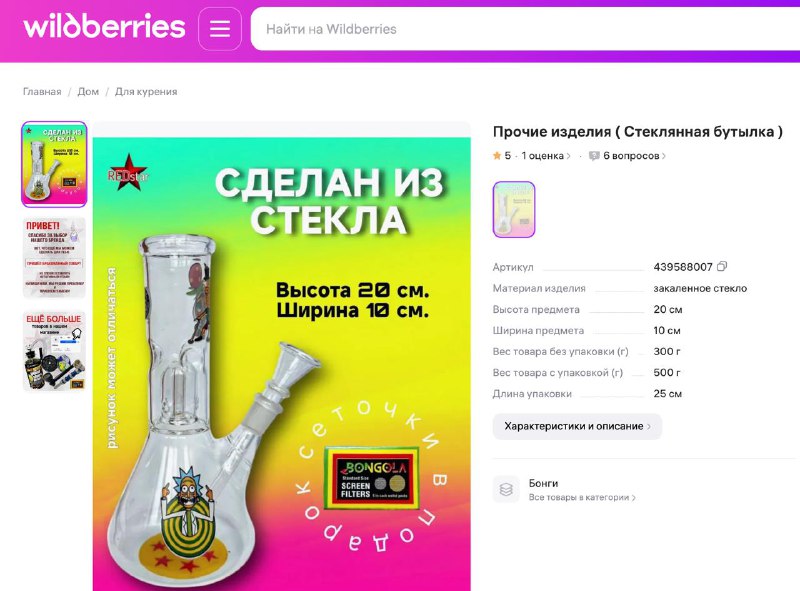Select the Привет! gallery thumbnail
This screenshot has height=591, width=800.
click(54, 257)
